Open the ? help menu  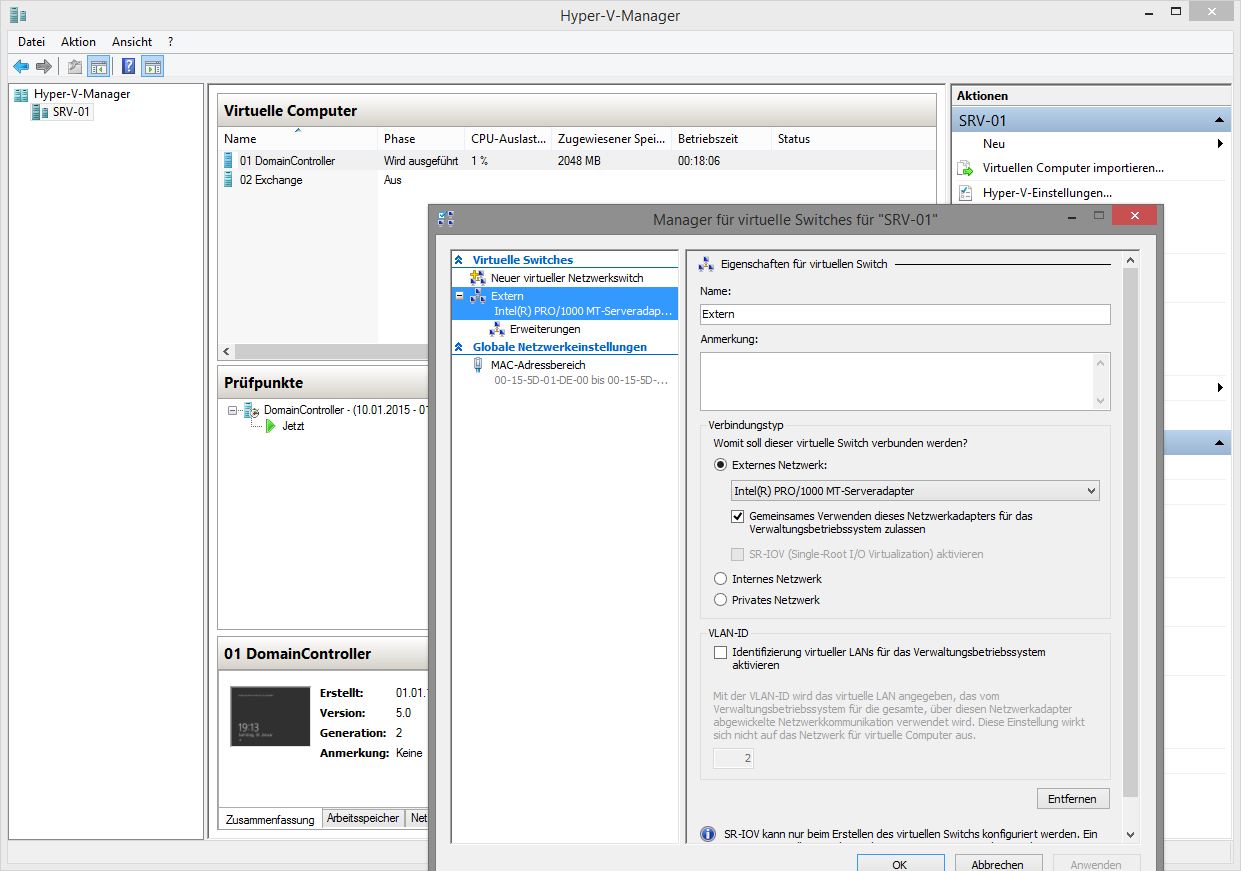(x=170, y=42)
